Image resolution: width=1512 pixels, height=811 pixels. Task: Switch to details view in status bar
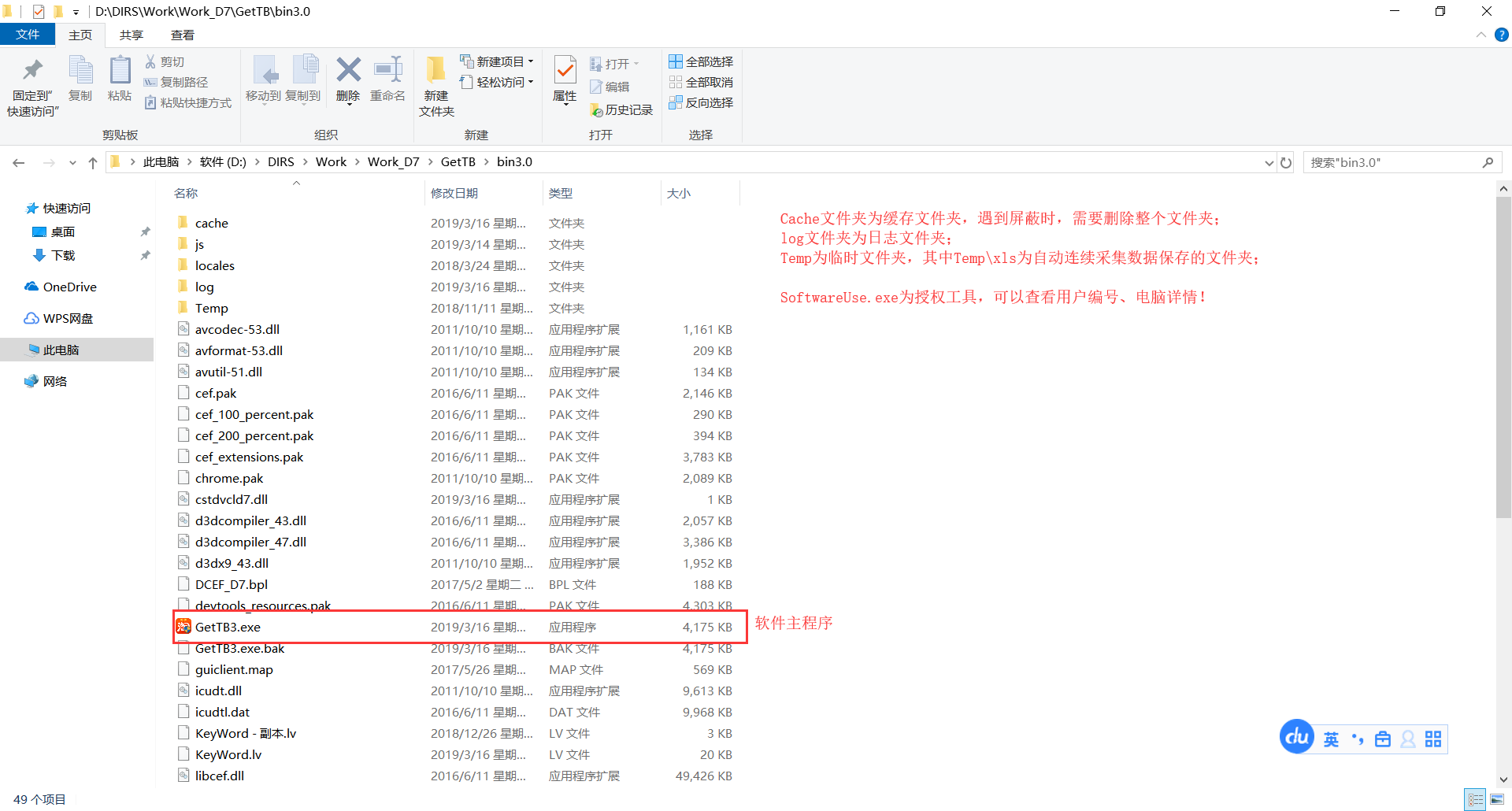(1476, 800)
